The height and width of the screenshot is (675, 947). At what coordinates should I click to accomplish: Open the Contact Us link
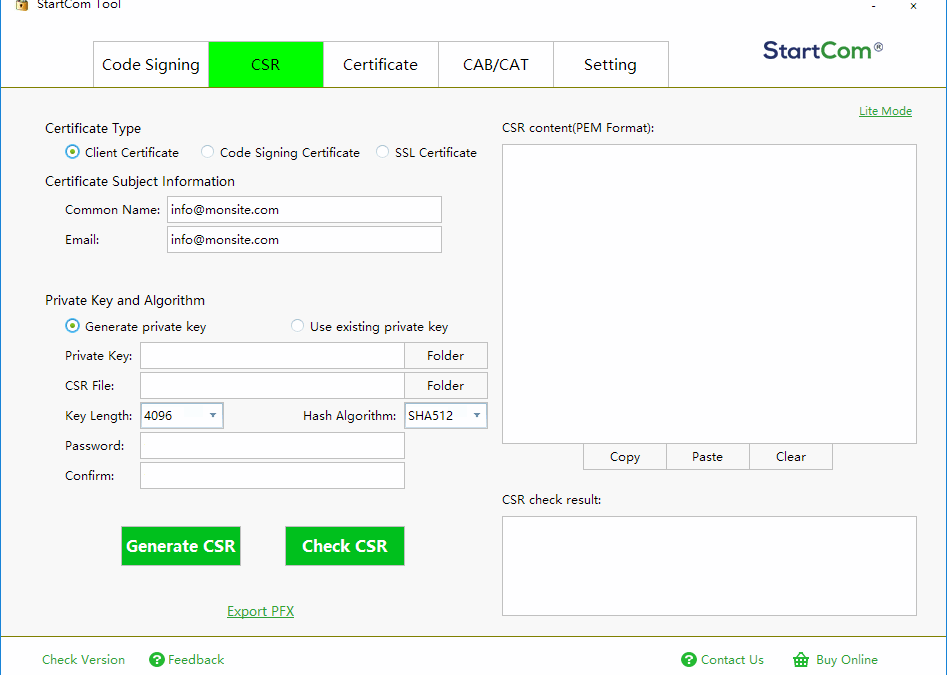pos(732,660)
